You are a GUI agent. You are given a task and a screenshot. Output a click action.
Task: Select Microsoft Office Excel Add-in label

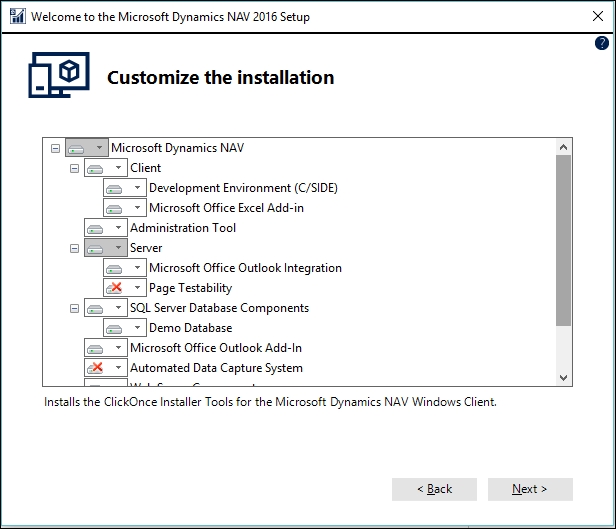coord(227,208)
